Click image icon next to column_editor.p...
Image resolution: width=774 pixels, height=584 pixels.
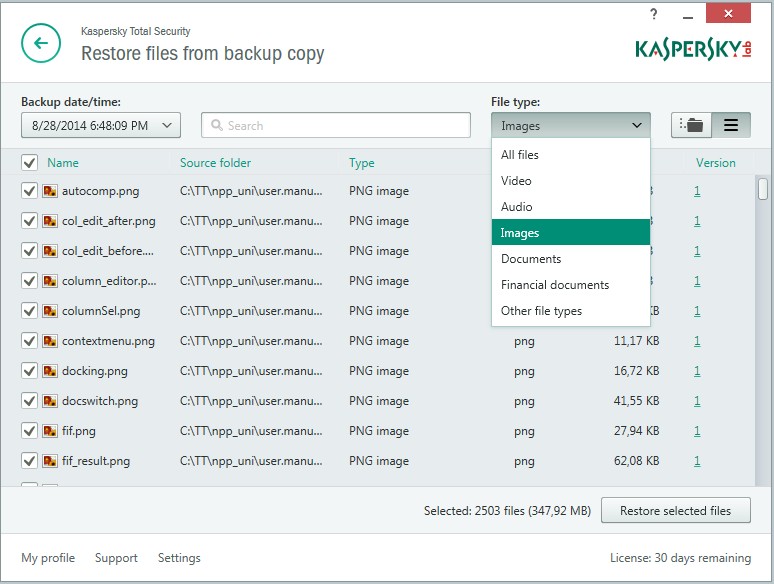[49, 280]
